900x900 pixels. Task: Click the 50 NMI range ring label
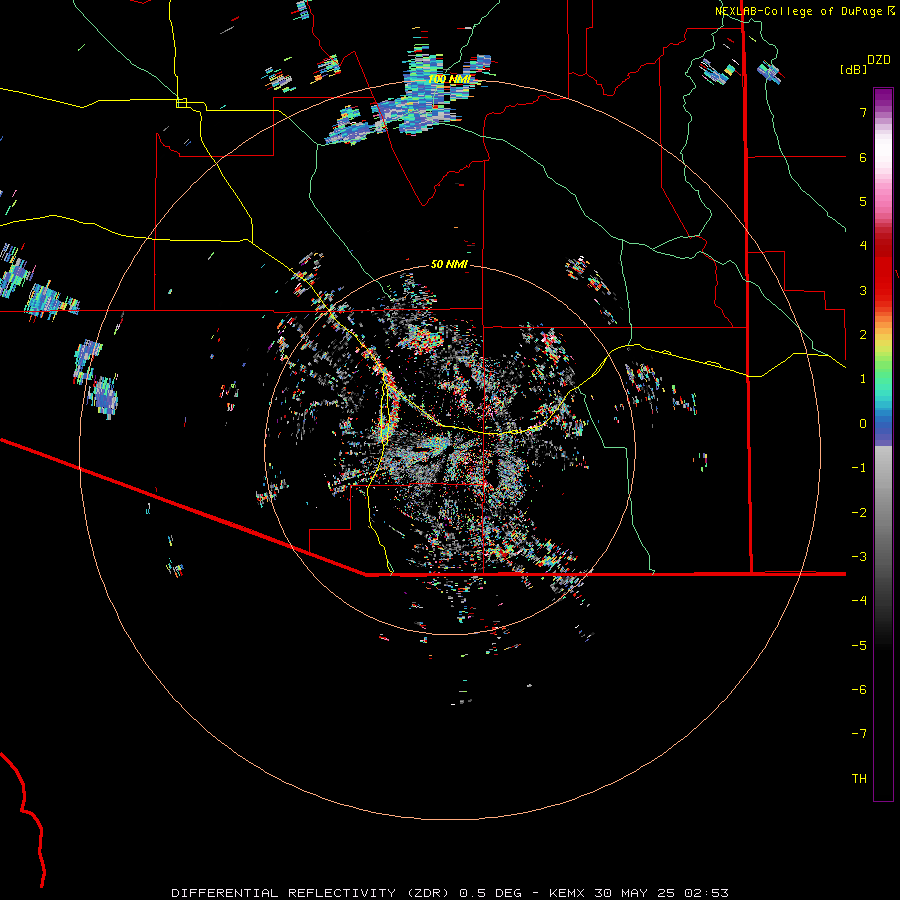449,264
